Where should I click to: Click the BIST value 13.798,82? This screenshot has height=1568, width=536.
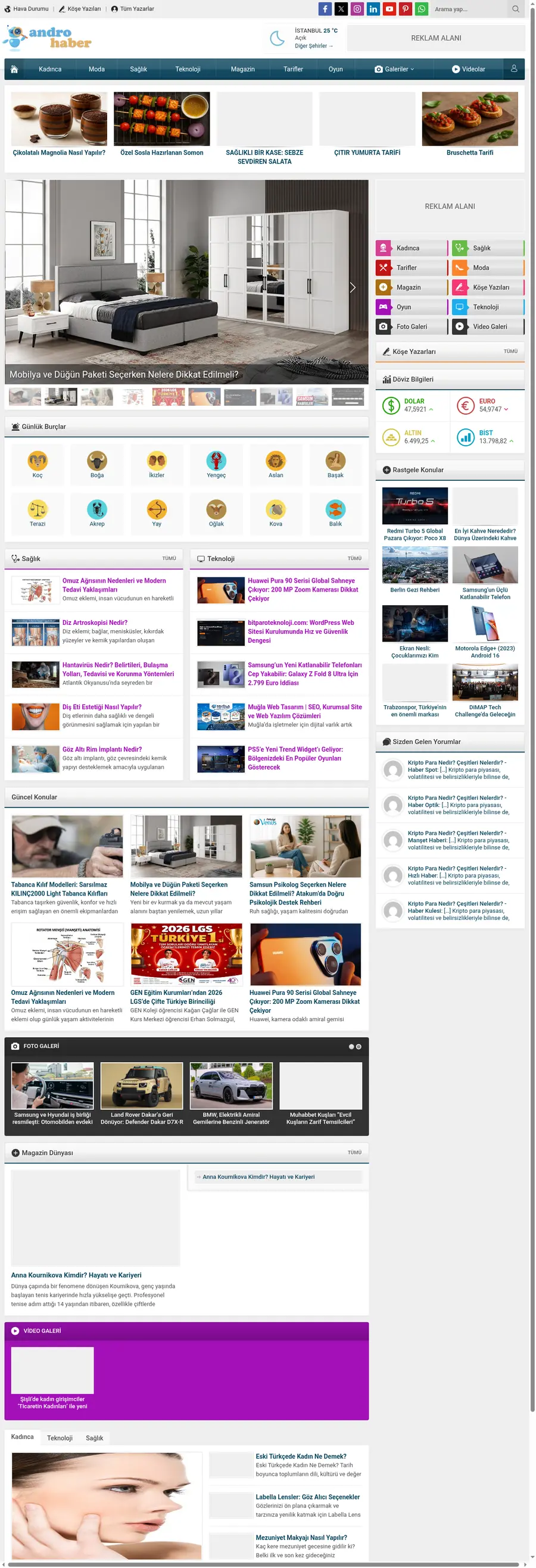tap(493, 442)
